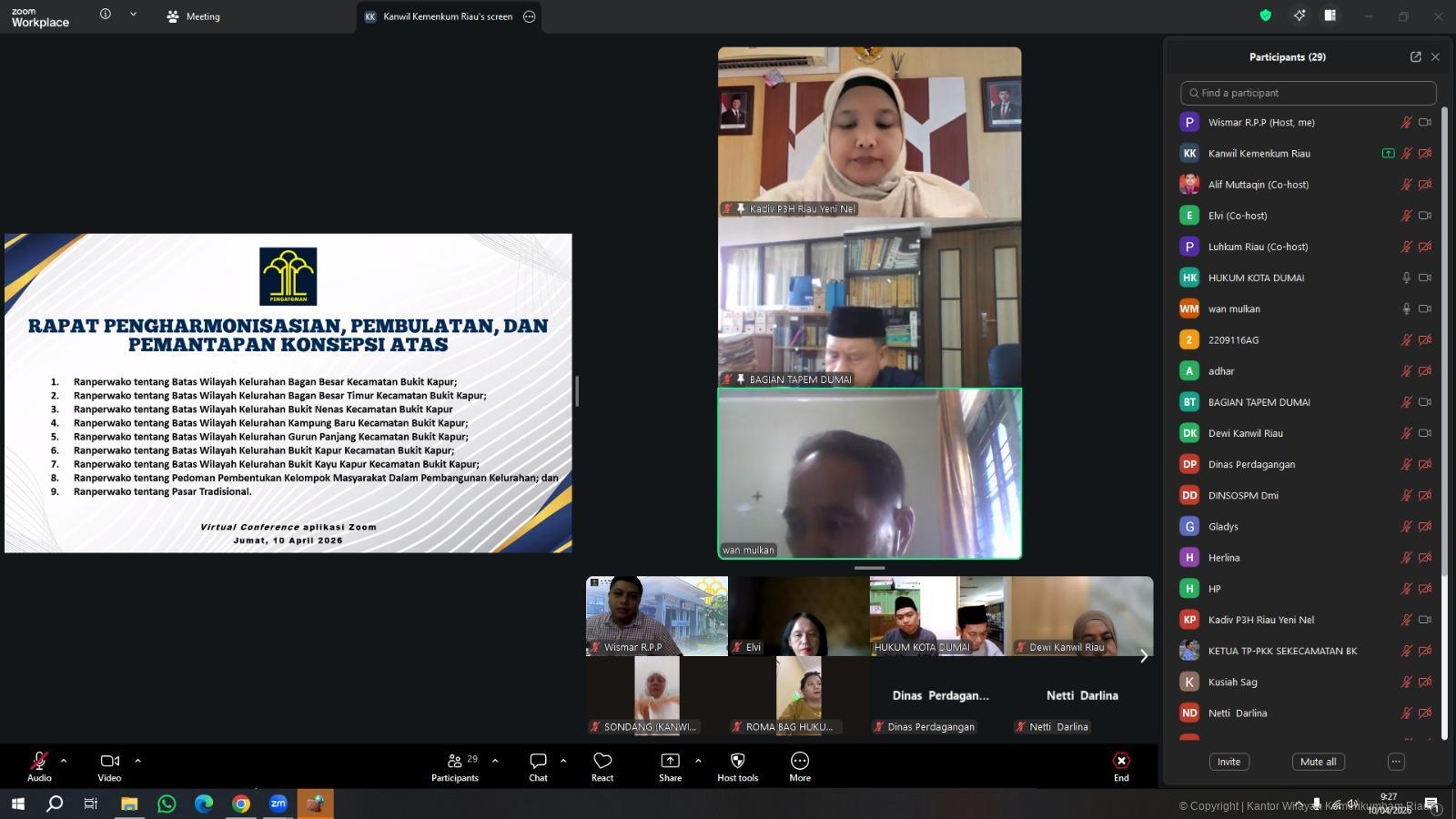1456x819 pixels.
Task: Switch to the Meeting tab
Action: click(194, 16)
